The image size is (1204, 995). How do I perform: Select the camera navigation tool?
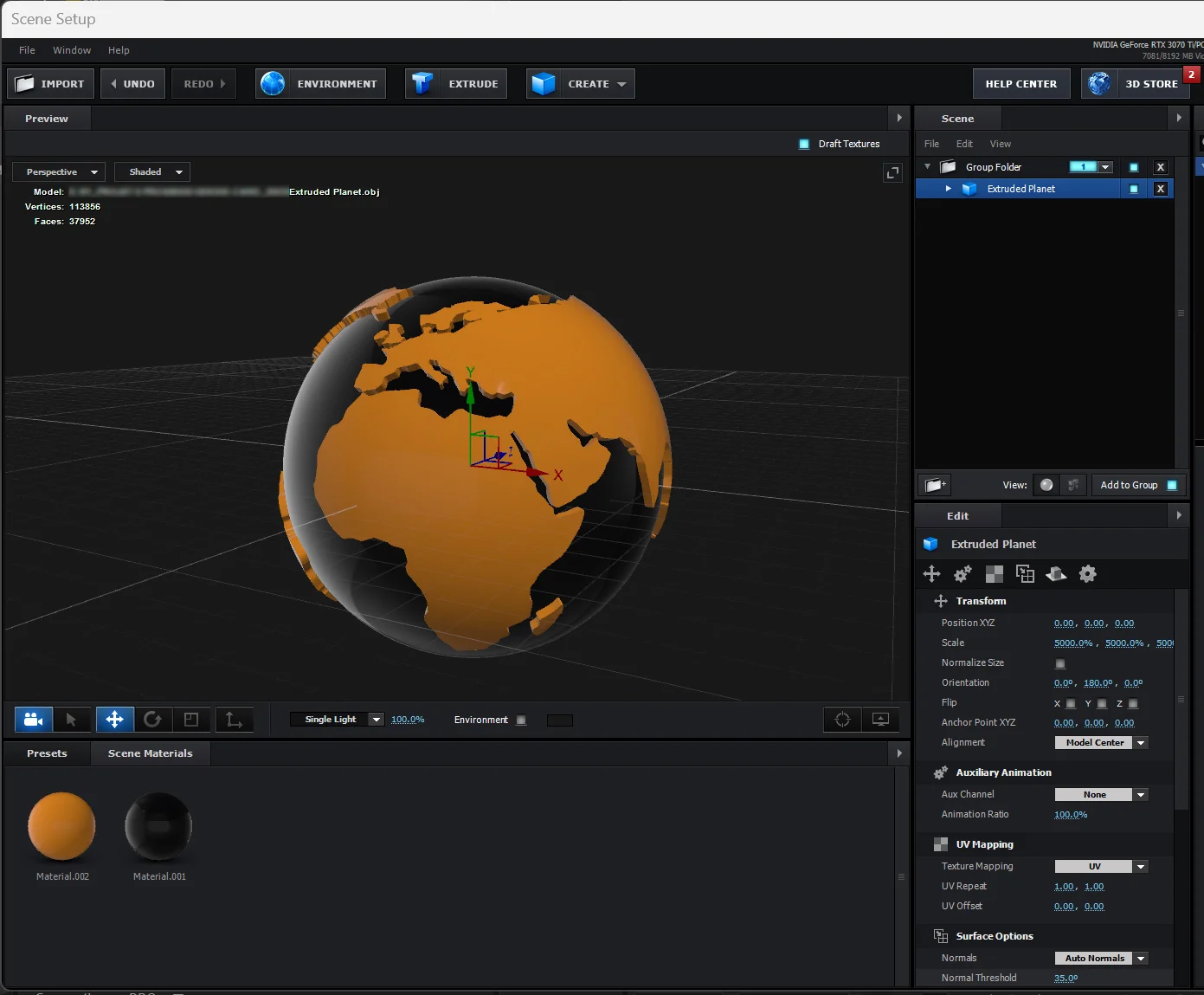pos(33,719)
